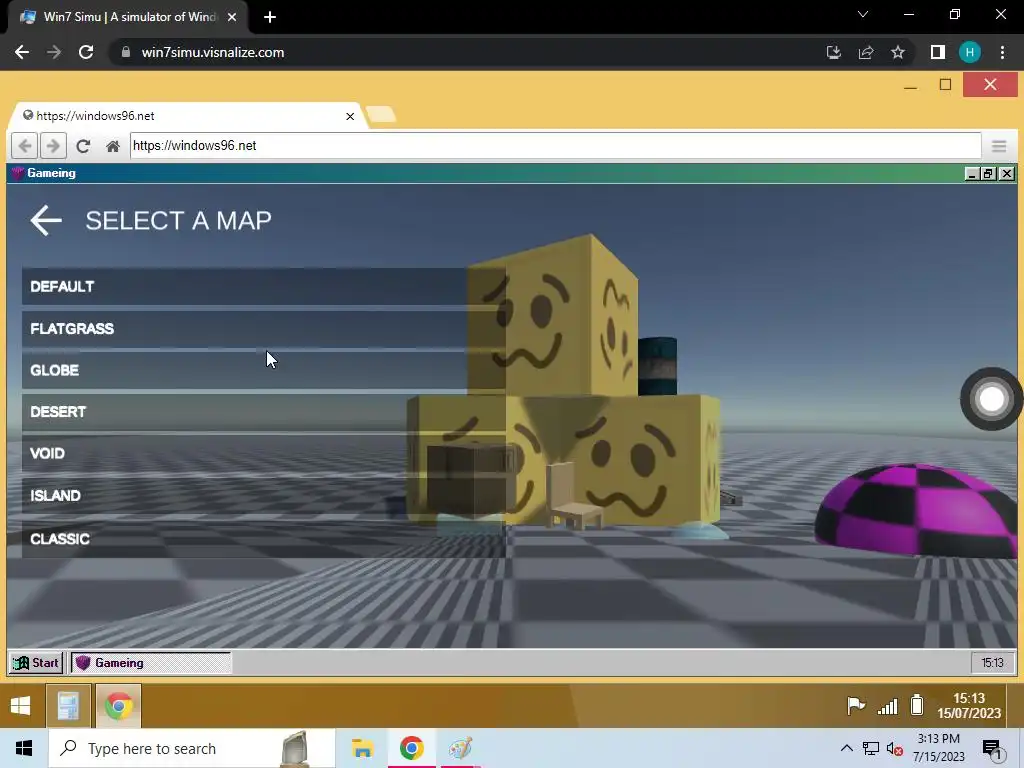The height and width of the screenshot is (768, 1024).
Task: Click Chrome icon in Win7 simulator taskbar
Action: coord(118,706)
